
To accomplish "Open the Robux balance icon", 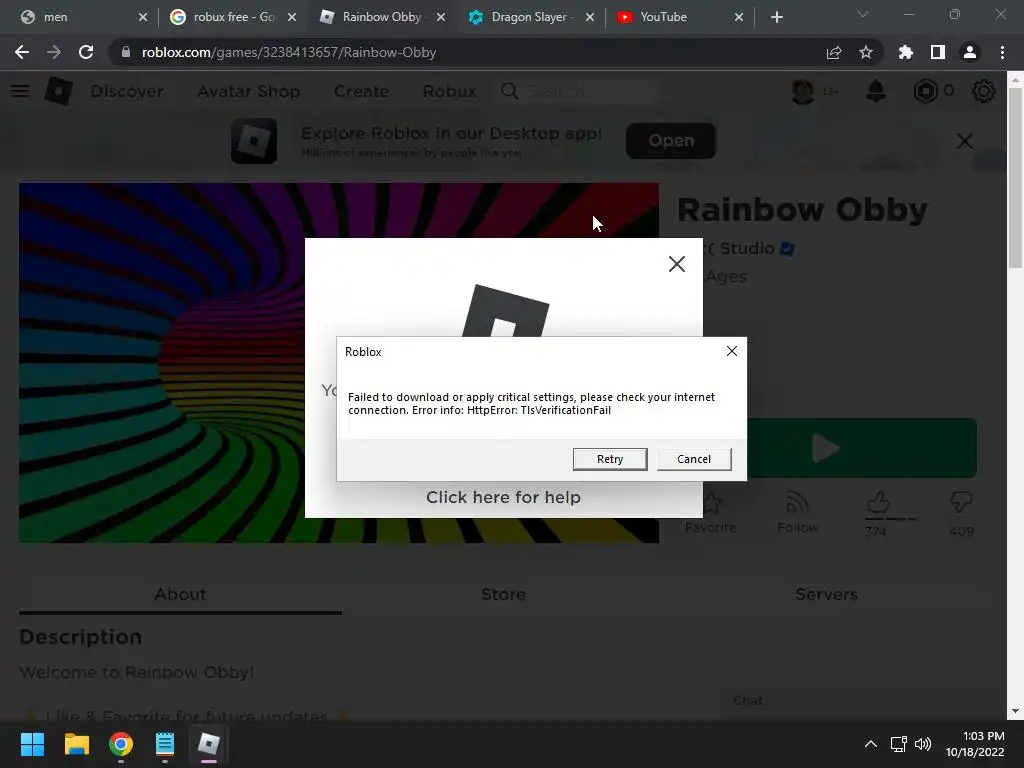I will point(925,91).
